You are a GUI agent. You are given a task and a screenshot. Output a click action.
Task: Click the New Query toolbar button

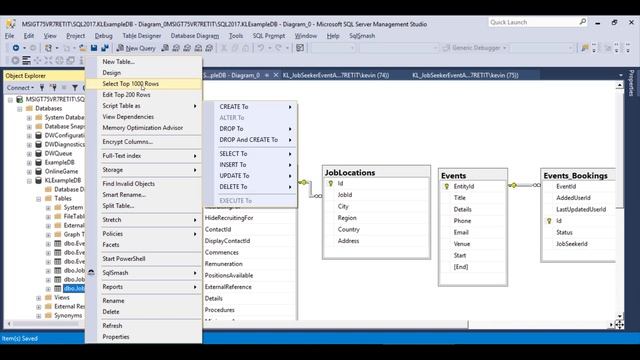pos(136,48)
